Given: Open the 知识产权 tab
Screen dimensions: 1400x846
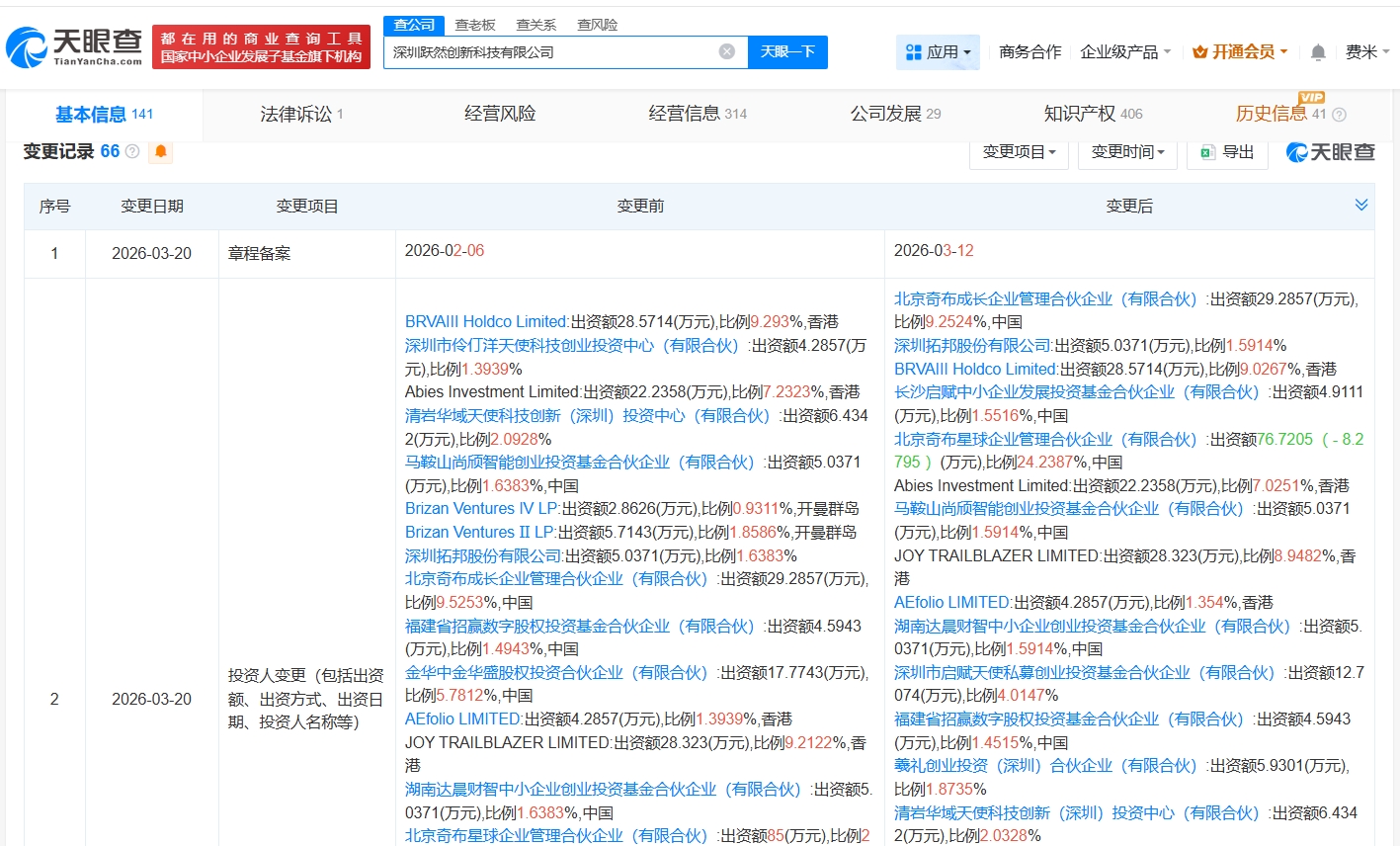Looking at the screenshot, I should point(1093,115).
